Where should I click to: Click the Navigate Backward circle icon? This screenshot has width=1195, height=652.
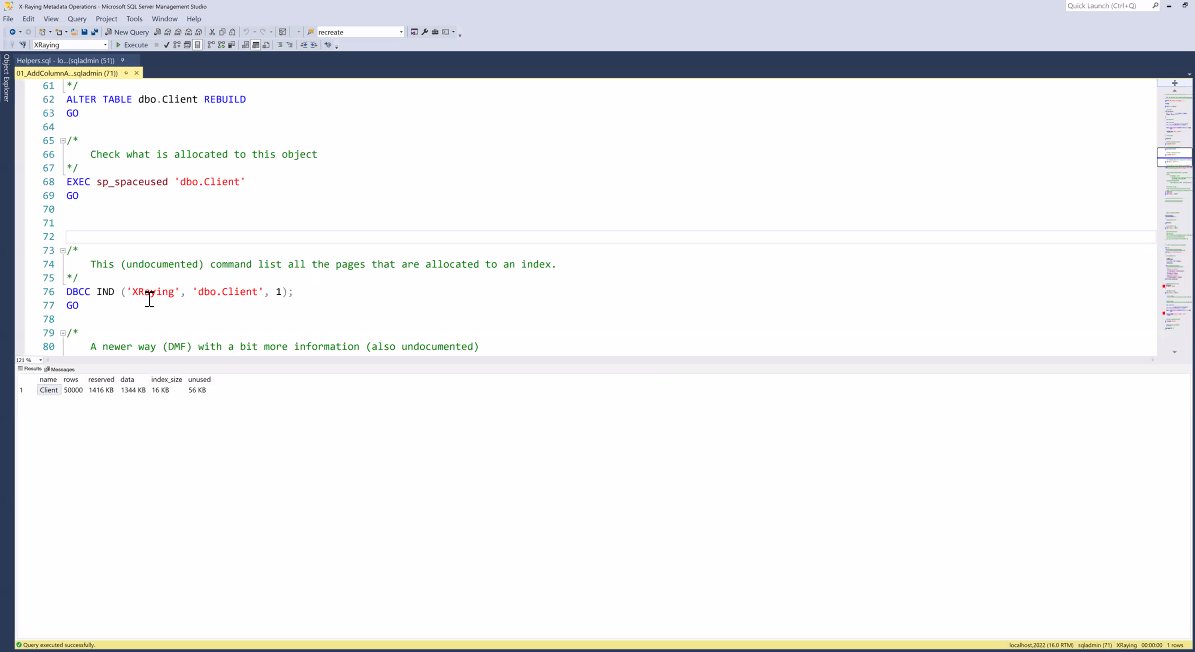12,32
